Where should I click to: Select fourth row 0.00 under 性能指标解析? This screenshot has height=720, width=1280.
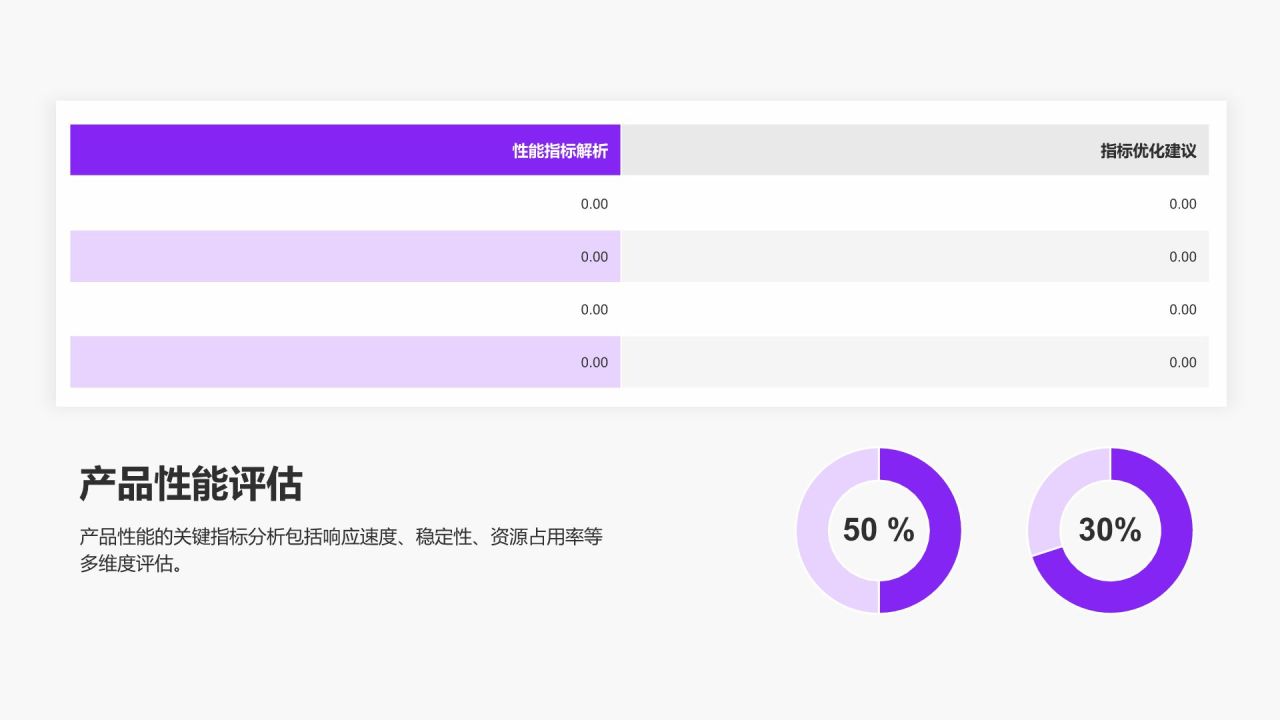(594, 362)
